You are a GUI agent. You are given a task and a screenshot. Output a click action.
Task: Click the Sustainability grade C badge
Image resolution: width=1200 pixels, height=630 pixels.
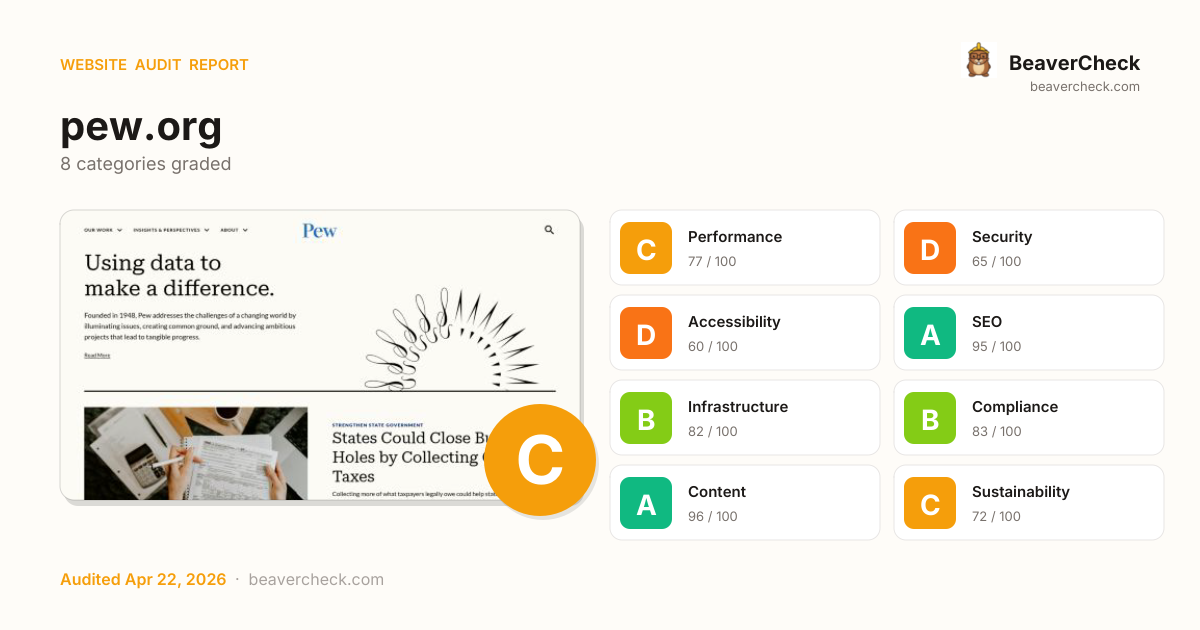tap(930, 503)
